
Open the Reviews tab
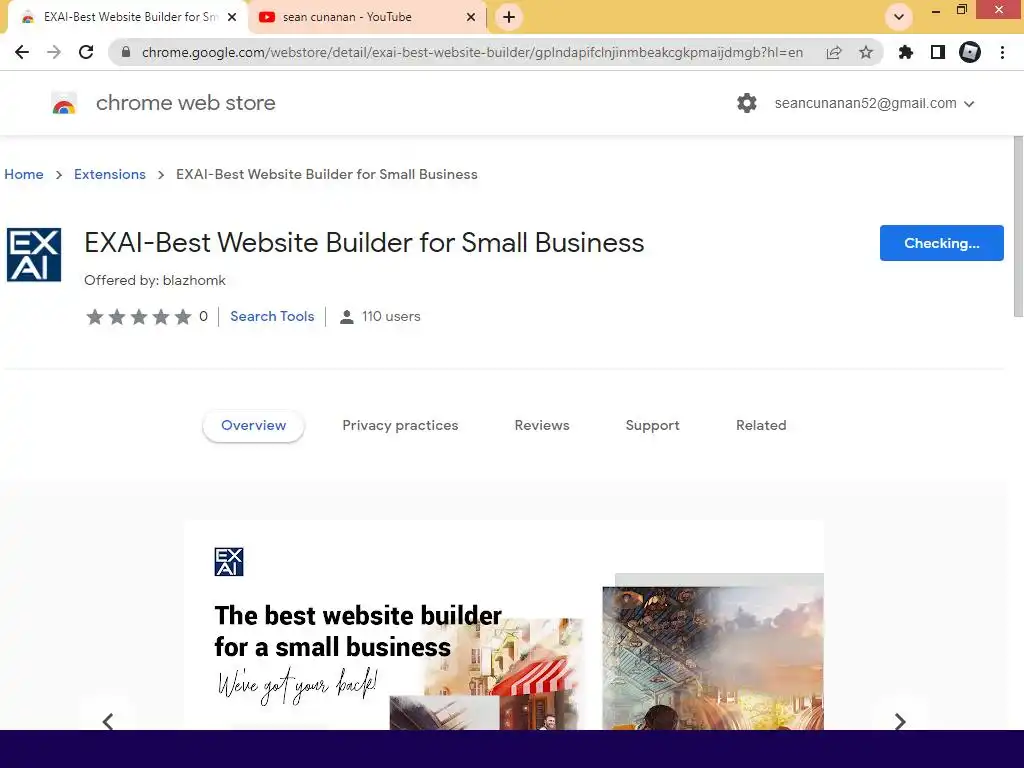(x=542, y=426)
